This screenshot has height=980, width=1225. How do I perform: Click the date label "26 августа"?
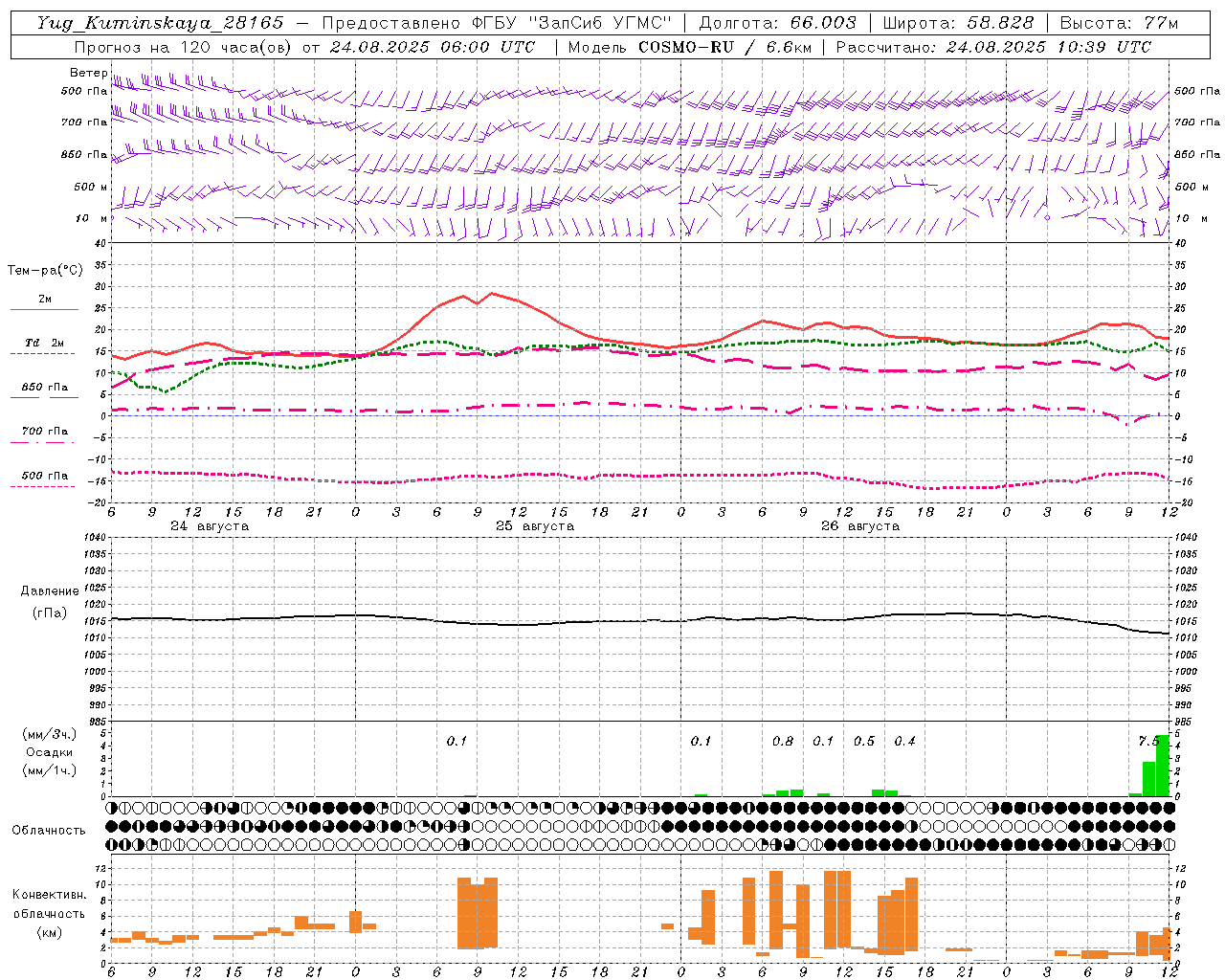click(x=860, y=526)
